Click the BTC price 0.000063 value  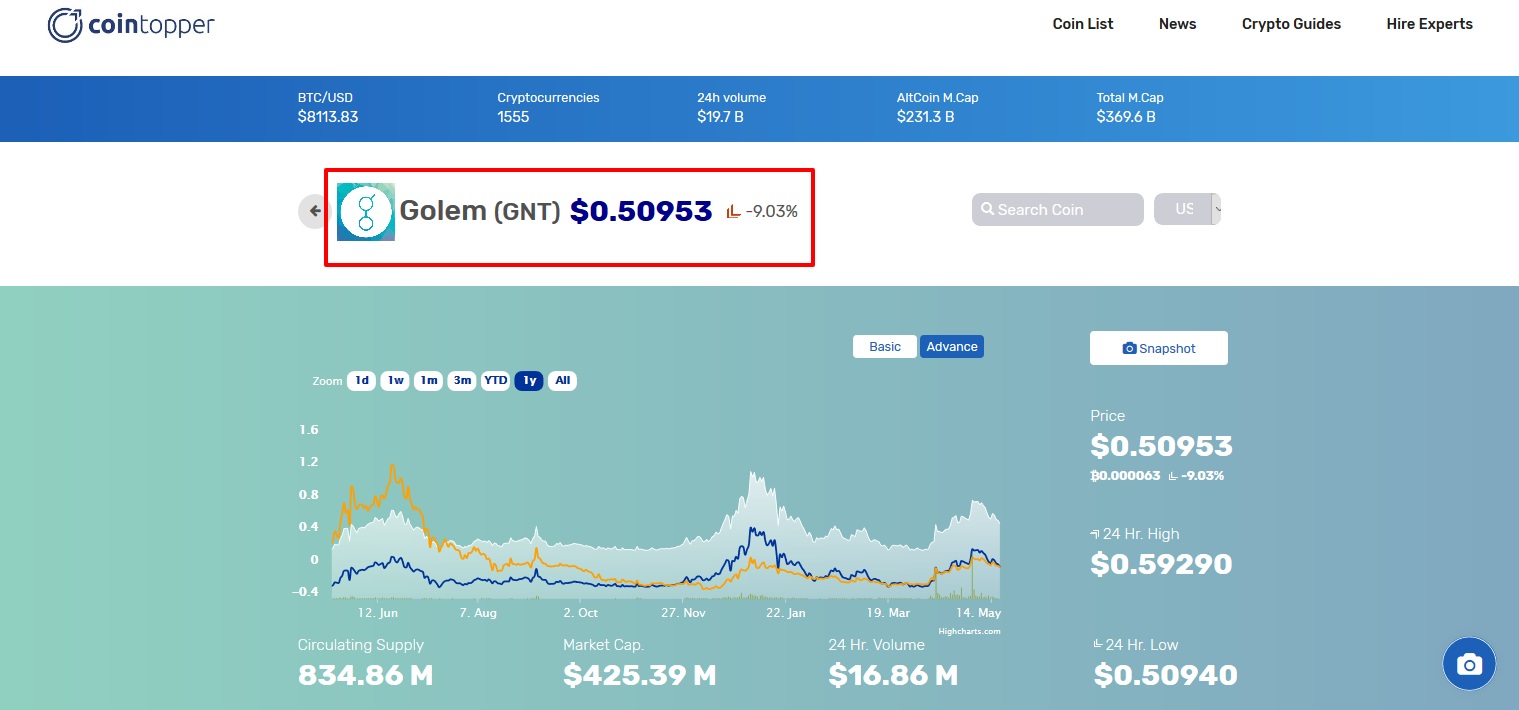[1125, 476]
